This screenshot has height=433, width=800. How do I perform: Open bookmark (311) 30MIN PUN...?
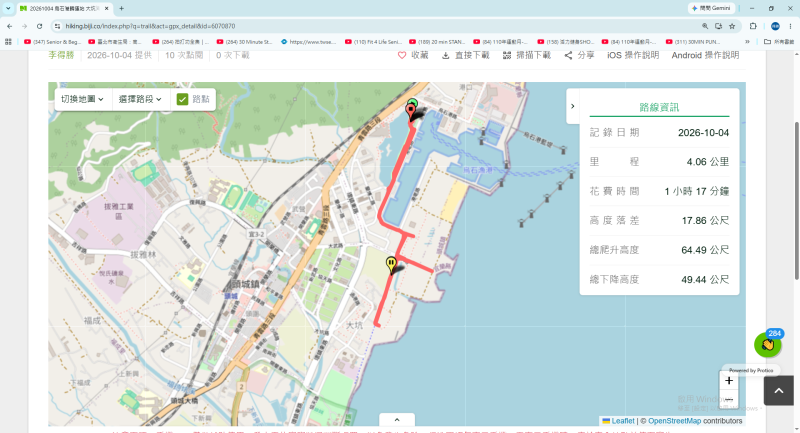coord(694,42)
